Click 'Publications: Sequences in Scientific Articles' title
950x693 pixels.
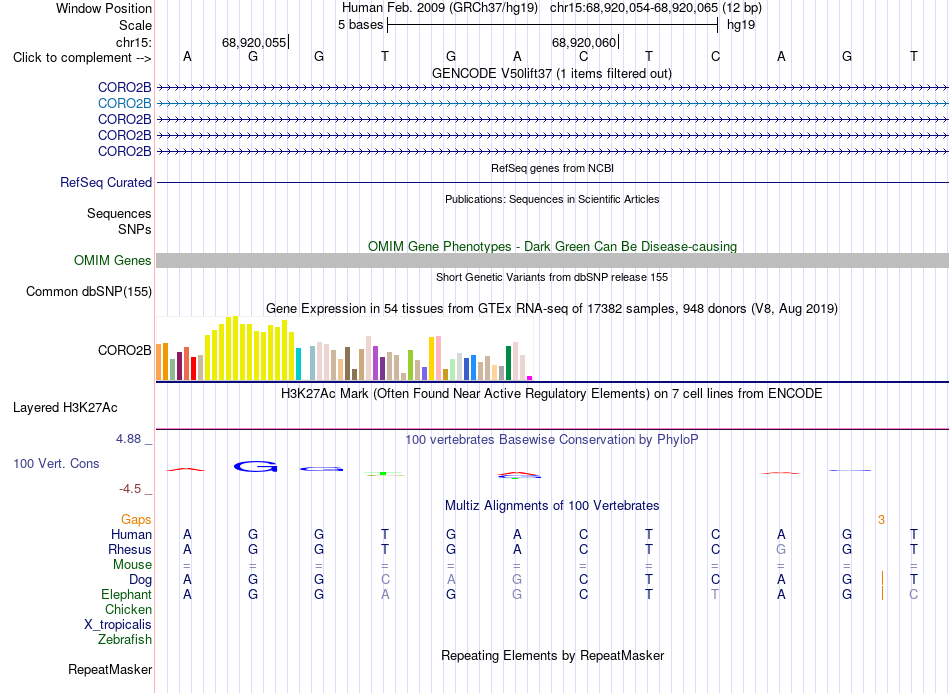(x=552, y=199)
